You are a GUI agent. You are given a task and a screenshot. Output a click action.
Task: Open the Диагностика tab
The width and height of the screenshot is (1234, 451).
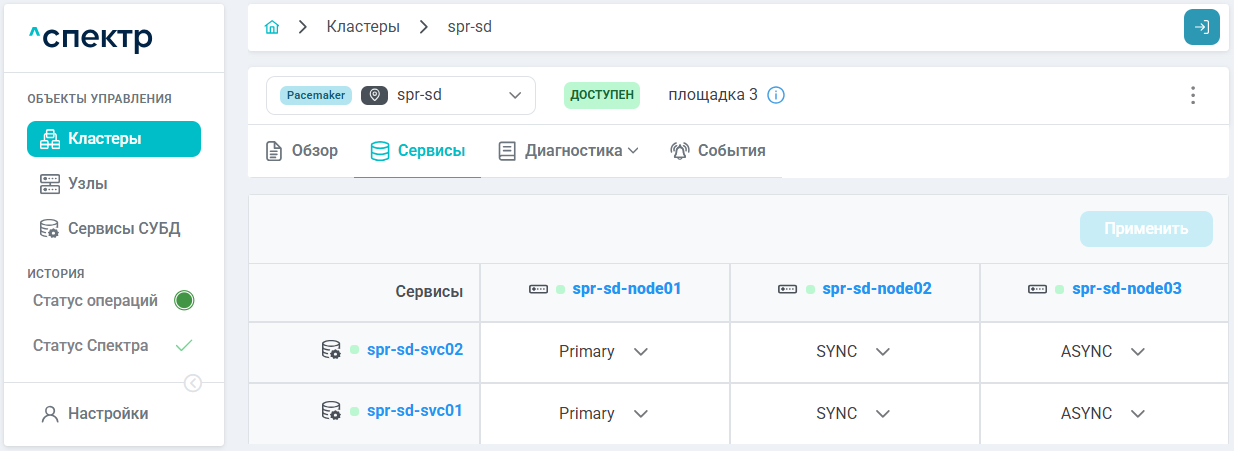[568, 151]
